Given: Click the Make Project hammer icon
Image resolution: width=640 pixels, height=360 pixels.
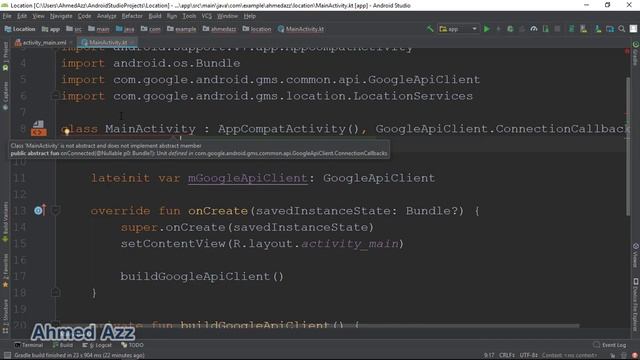Looking at the screenshot, I should pyautogui.click(x=430, y=29).
